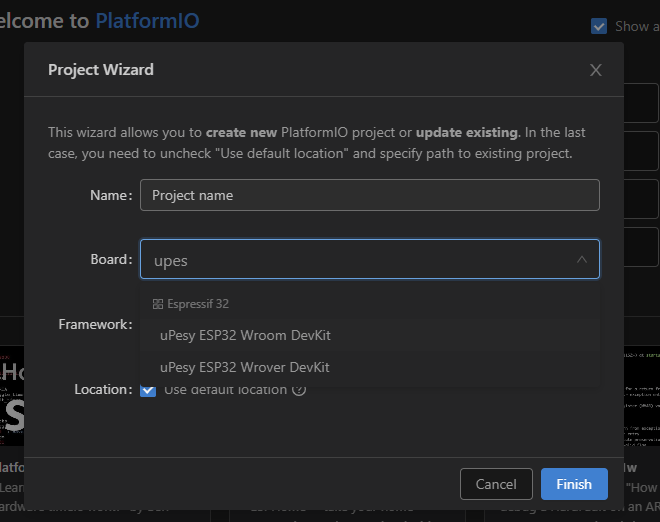Select uPesy ESP32 Wrover DevKit board
Image resolution: width=660 pixels, height=522 pixels.
click(x=370, y=368)
